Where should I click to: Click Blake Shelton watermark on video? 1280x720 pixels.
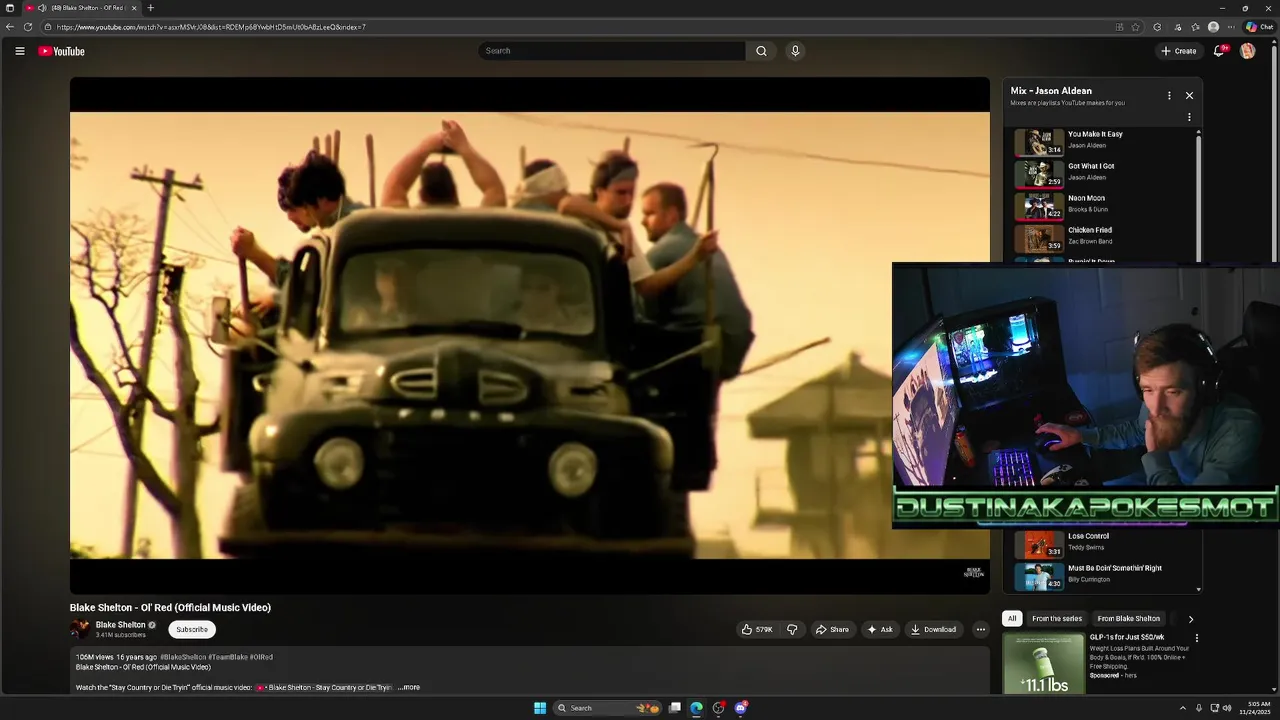point(973,572)
